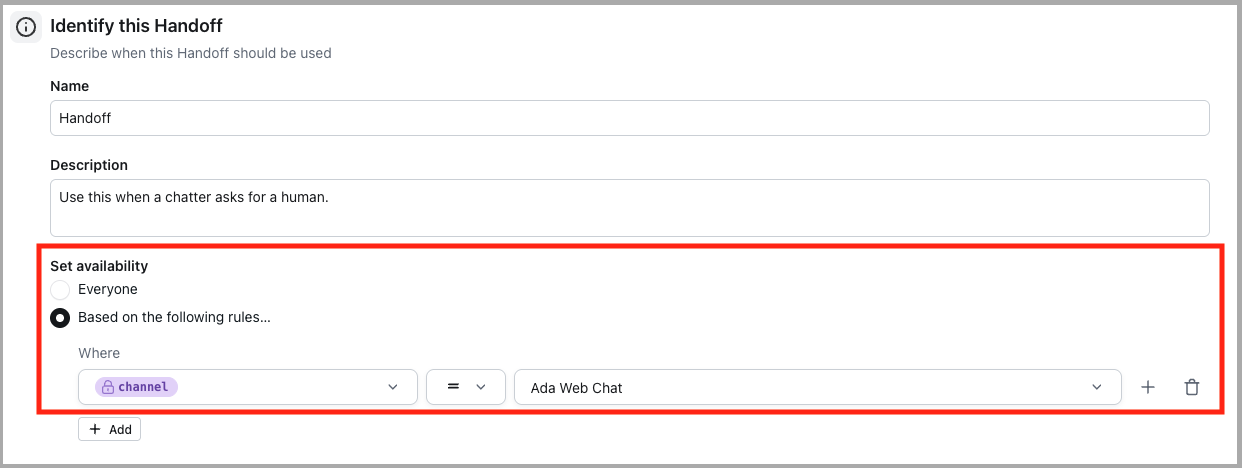
Task: Click the plus icon next to Ada Web Chat
Action: (x=1148, y=387)
